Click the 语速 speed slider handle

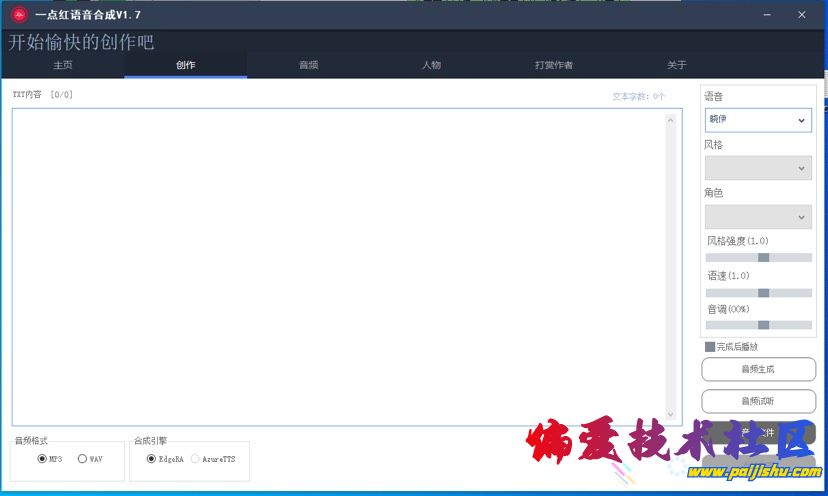[763, 293]
